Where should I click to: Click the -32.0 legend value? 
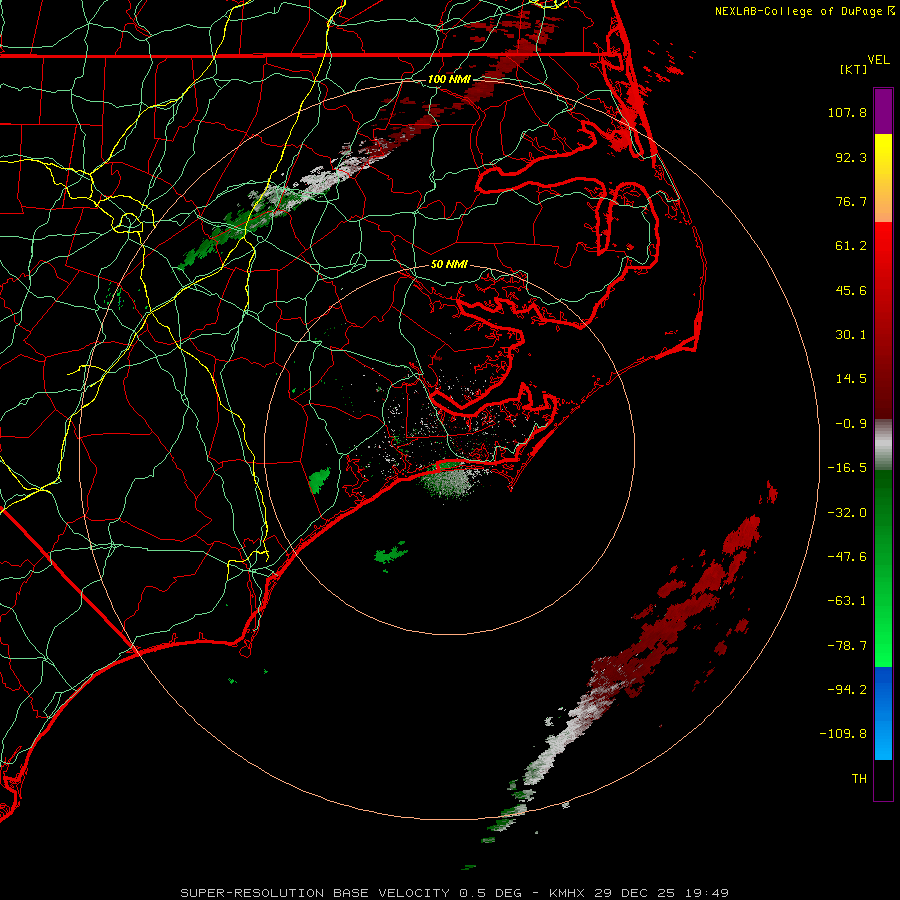847,513
